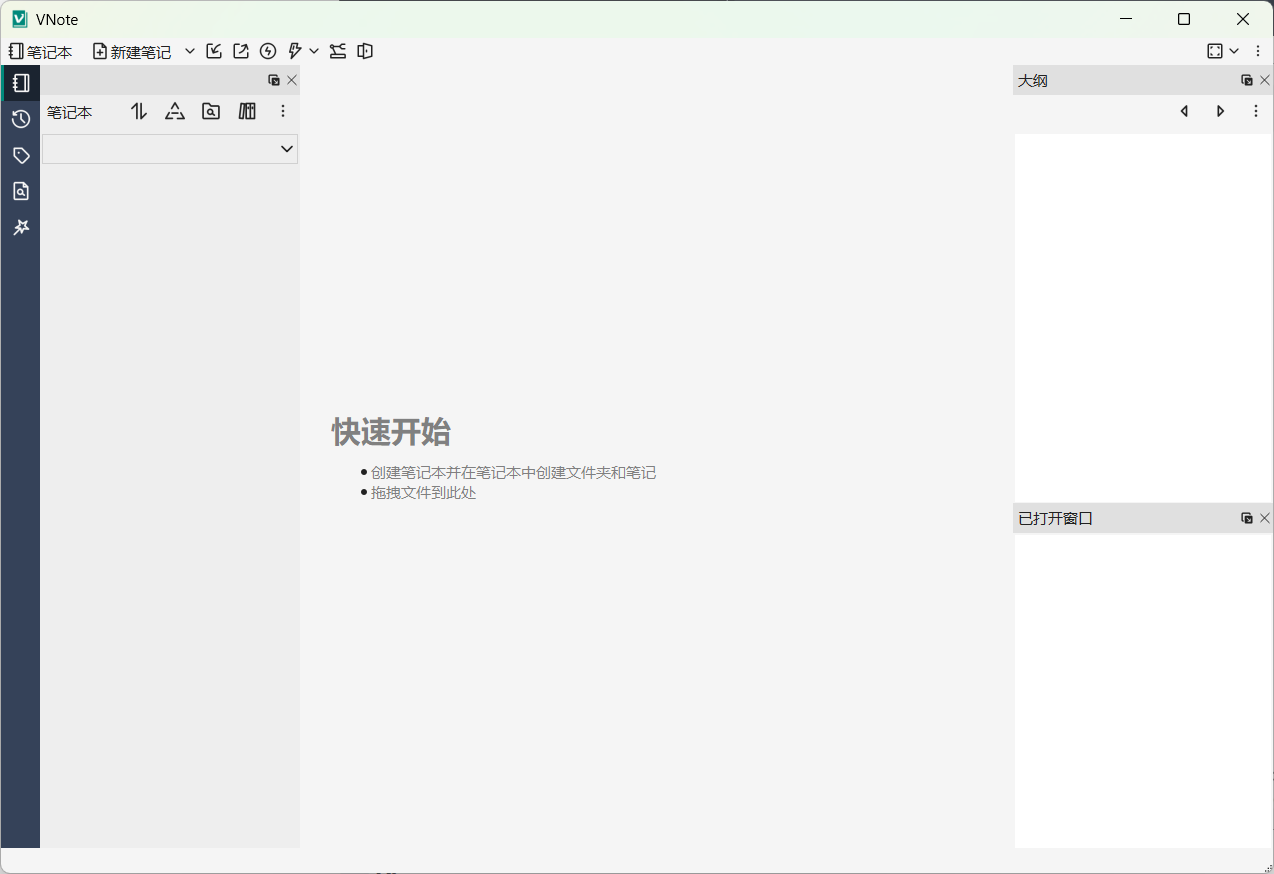1274x874 pixels.
Task: Click the outline decrease level left arrow
Action: tap(1184, 111)
